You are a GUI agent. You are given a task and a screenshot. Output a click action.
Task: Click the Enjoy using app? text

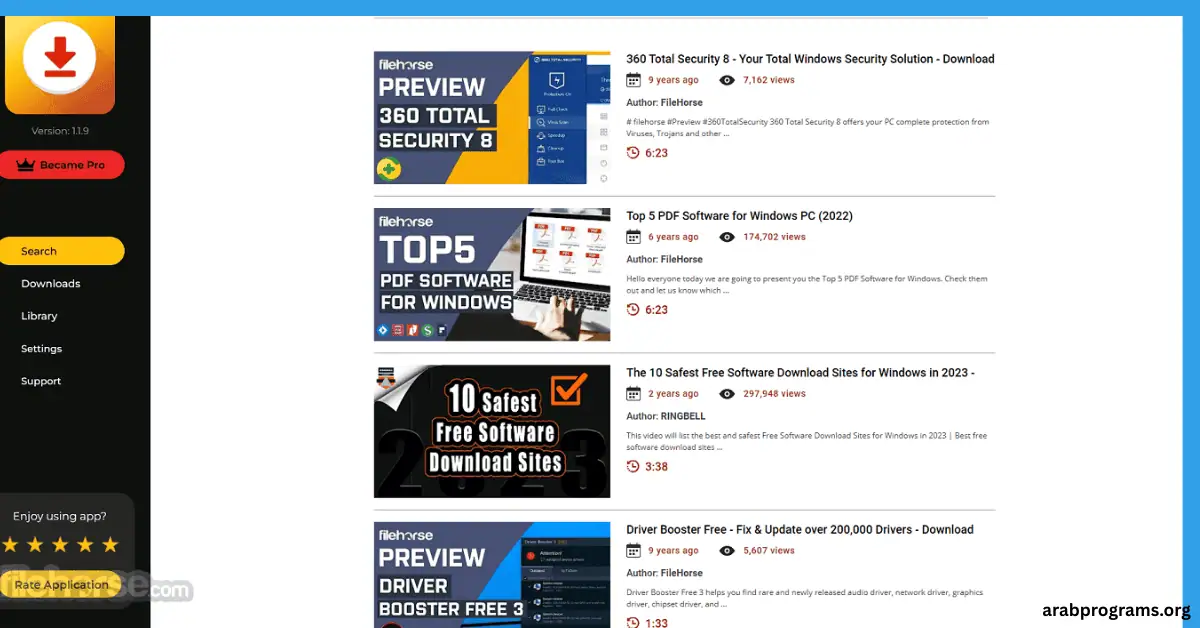(x=60, y=517)
